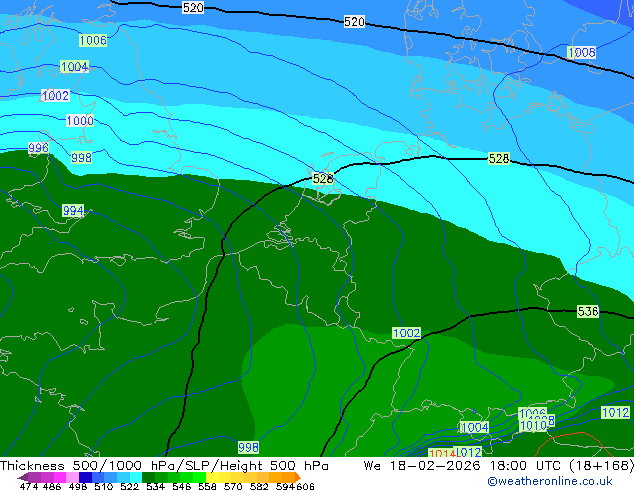Click the 1010 isobar label
The width and height of the screenshot is (634, 490).
tap(533, 426)
